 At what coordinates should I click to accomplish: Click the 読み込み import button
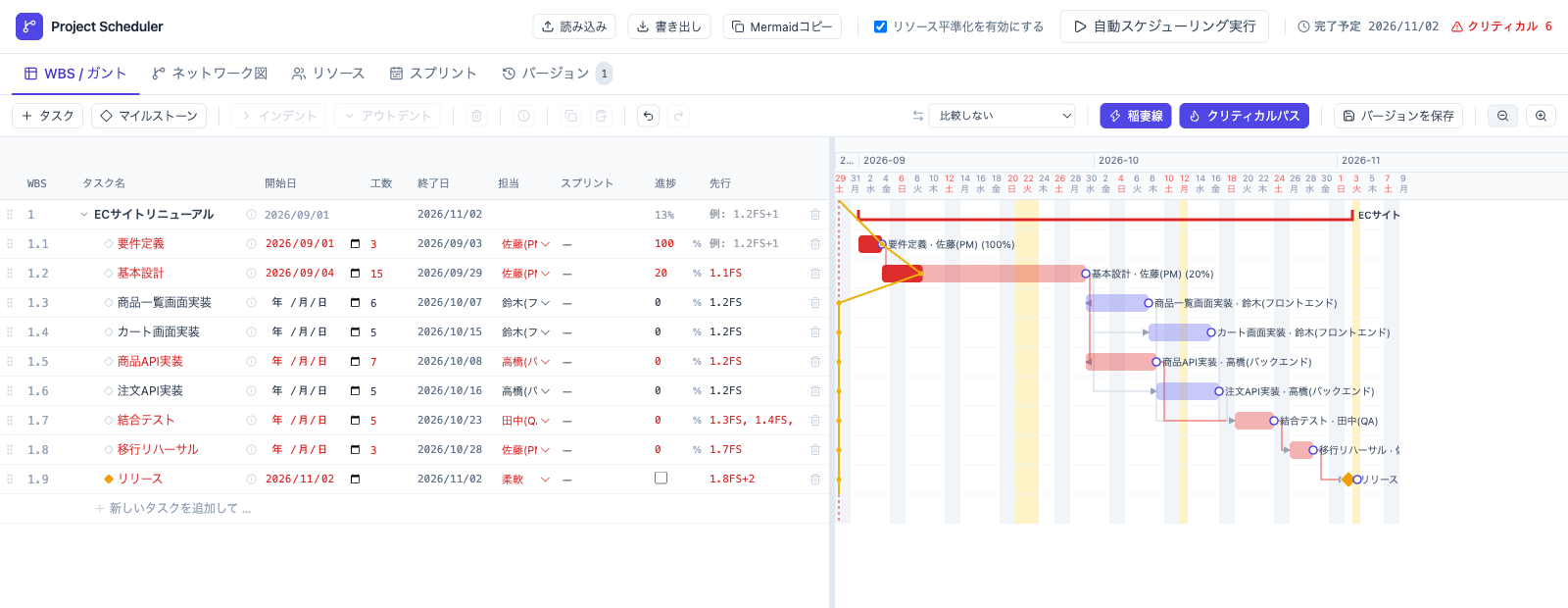click(574, 26)
